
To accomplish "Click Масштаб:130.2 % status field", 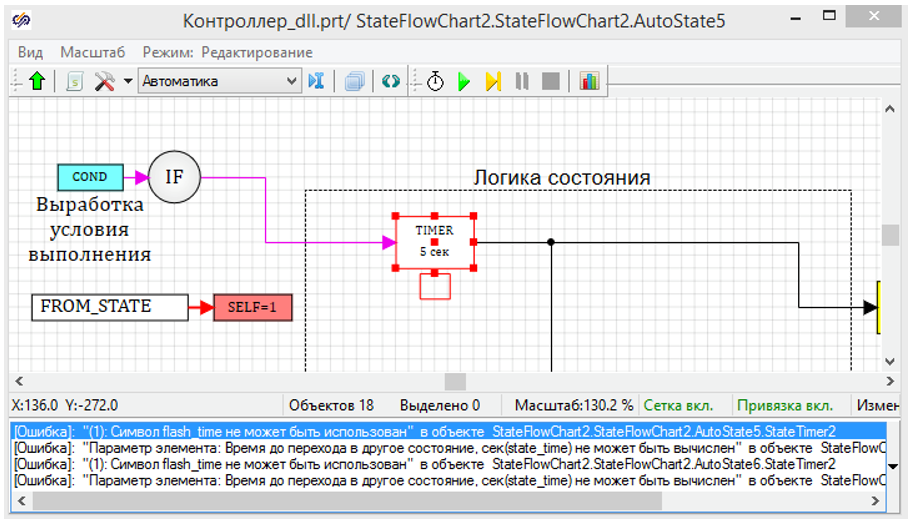I will coord(573,405).
